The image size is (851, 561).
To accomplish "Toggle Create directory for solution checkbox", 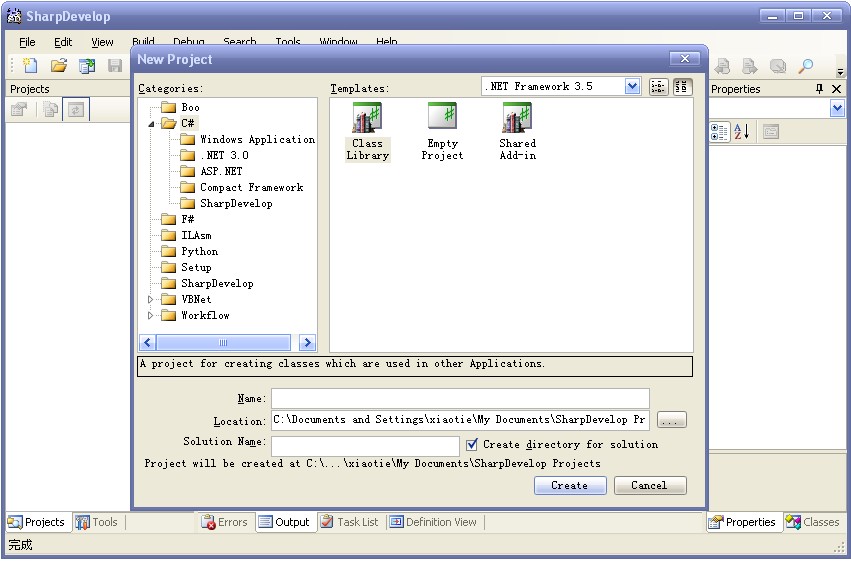I will [472, 444].
